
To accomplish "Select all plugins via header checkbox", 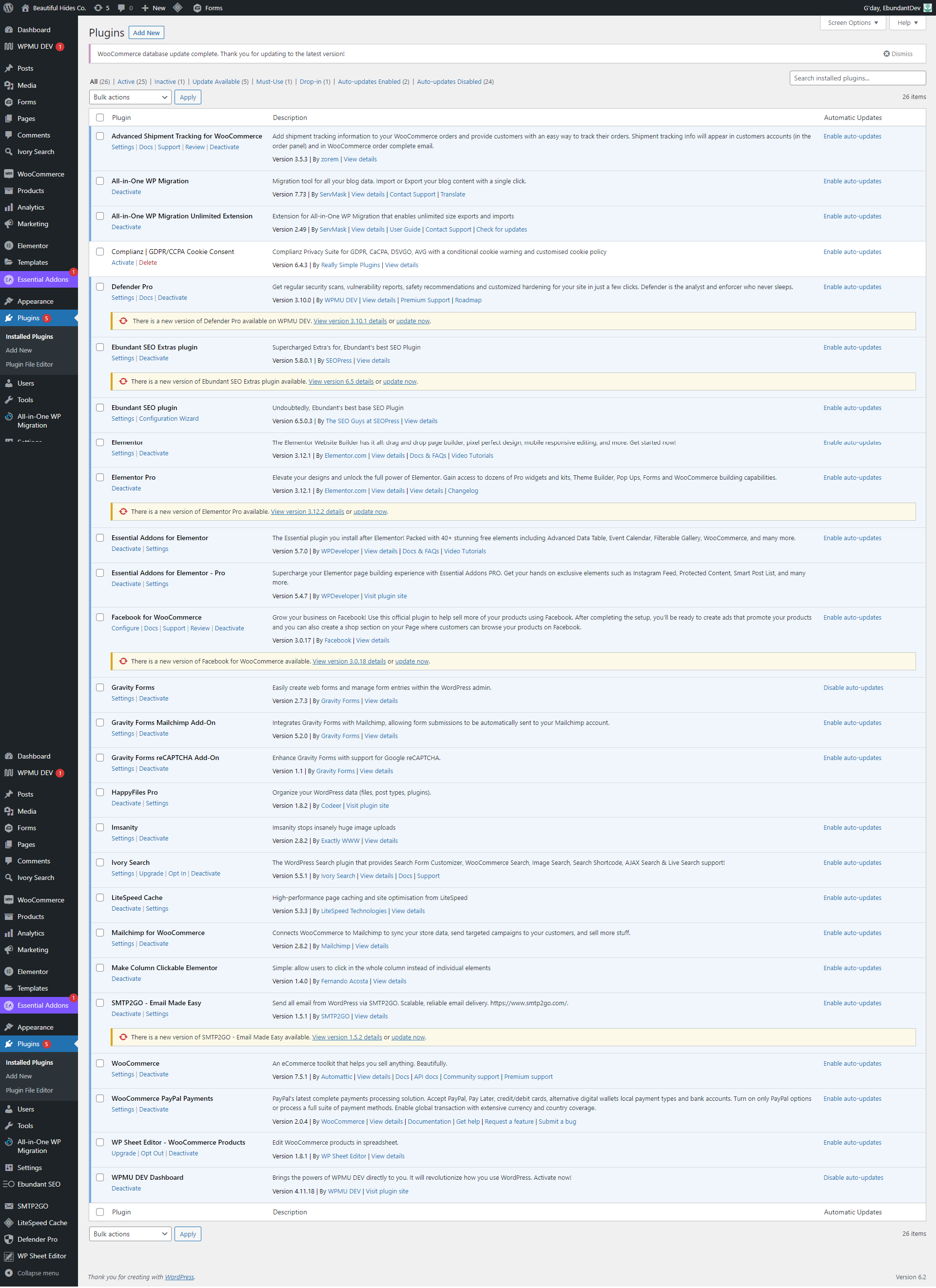I will click(100, 117).
